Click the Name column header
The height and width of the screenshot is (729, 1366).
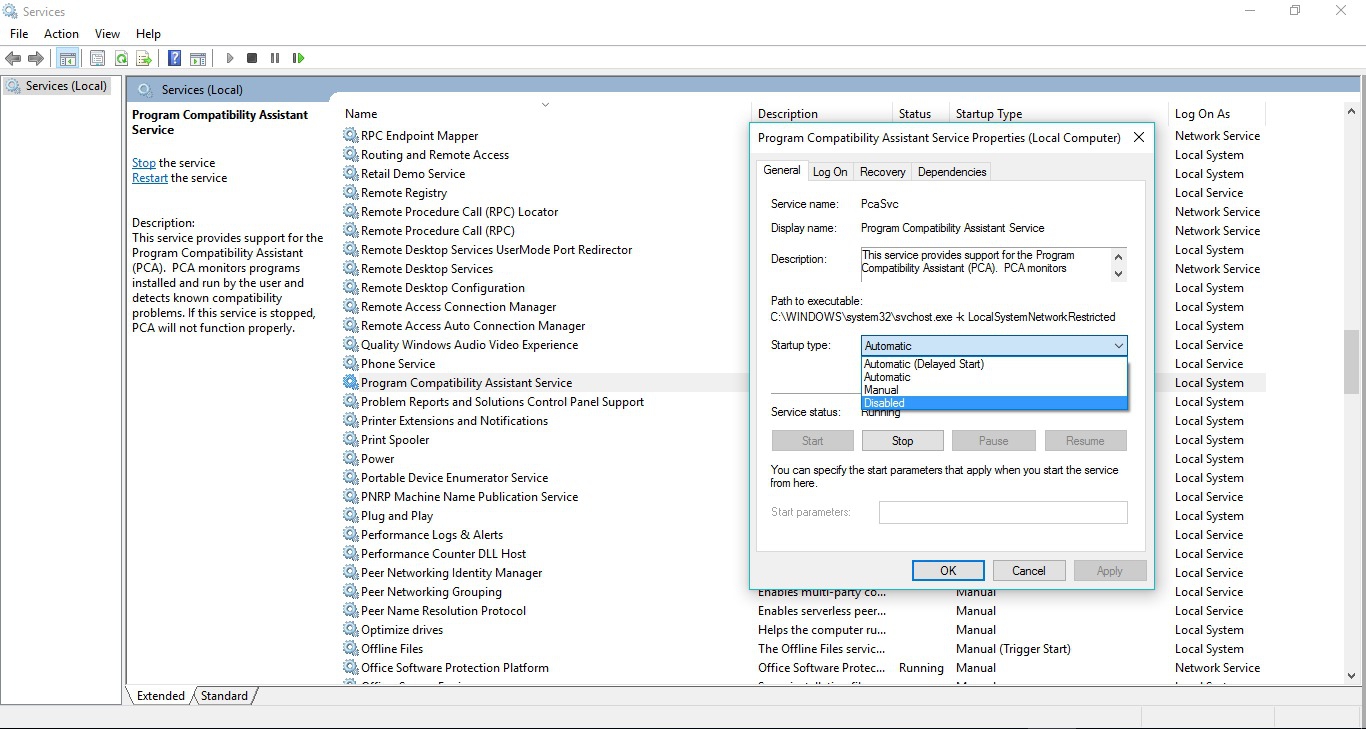coord(545,114)
